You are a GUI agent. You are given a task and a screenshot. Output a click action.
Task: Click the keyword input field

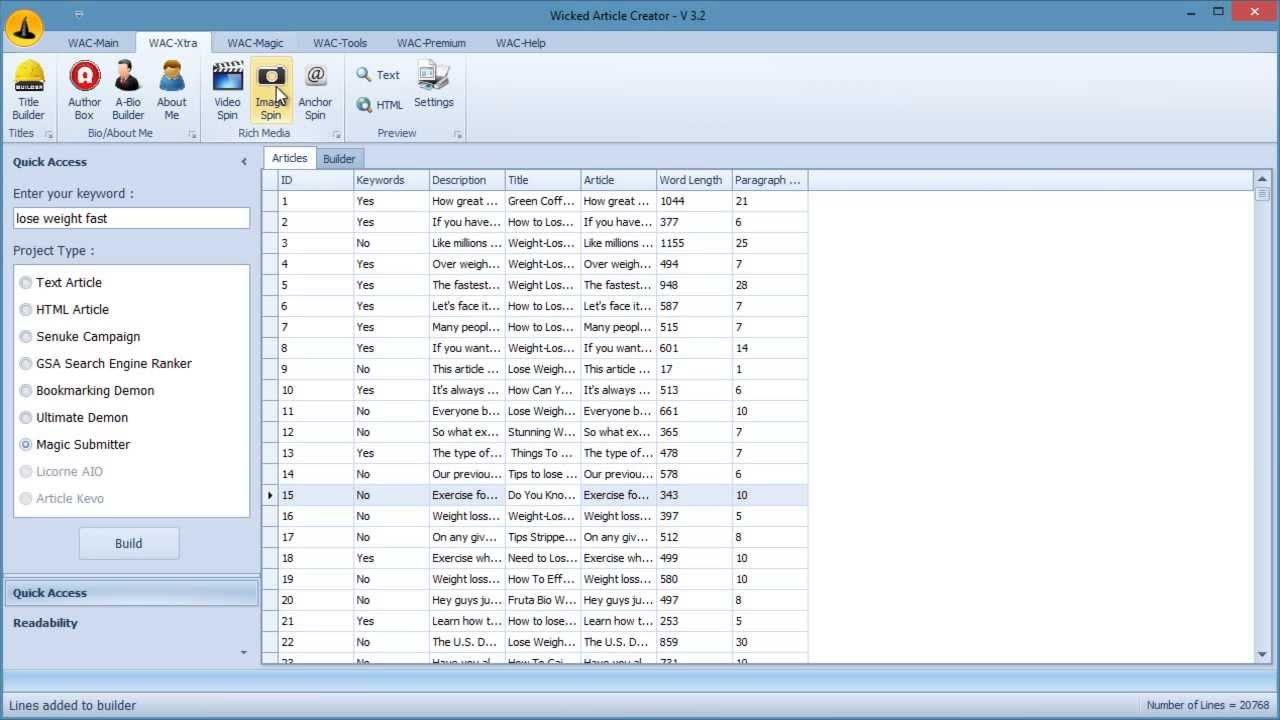click(131, 219)
